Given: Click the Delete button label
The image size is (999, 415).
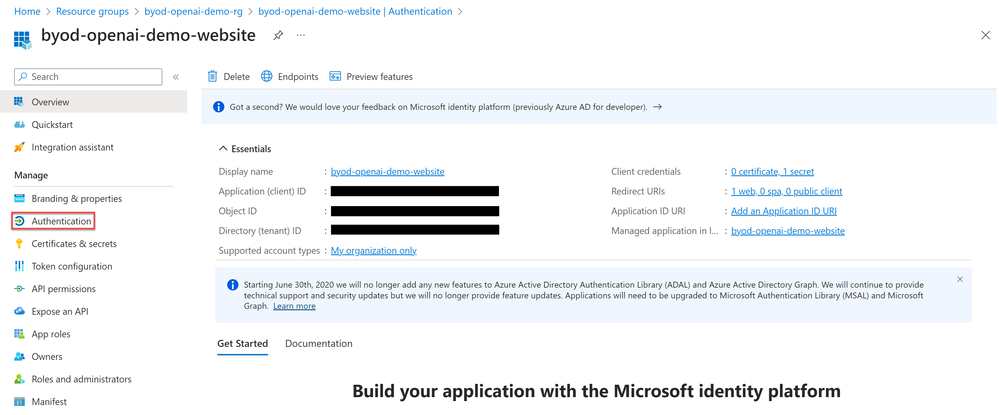Looking at the screenshot, I should point(236,76).
